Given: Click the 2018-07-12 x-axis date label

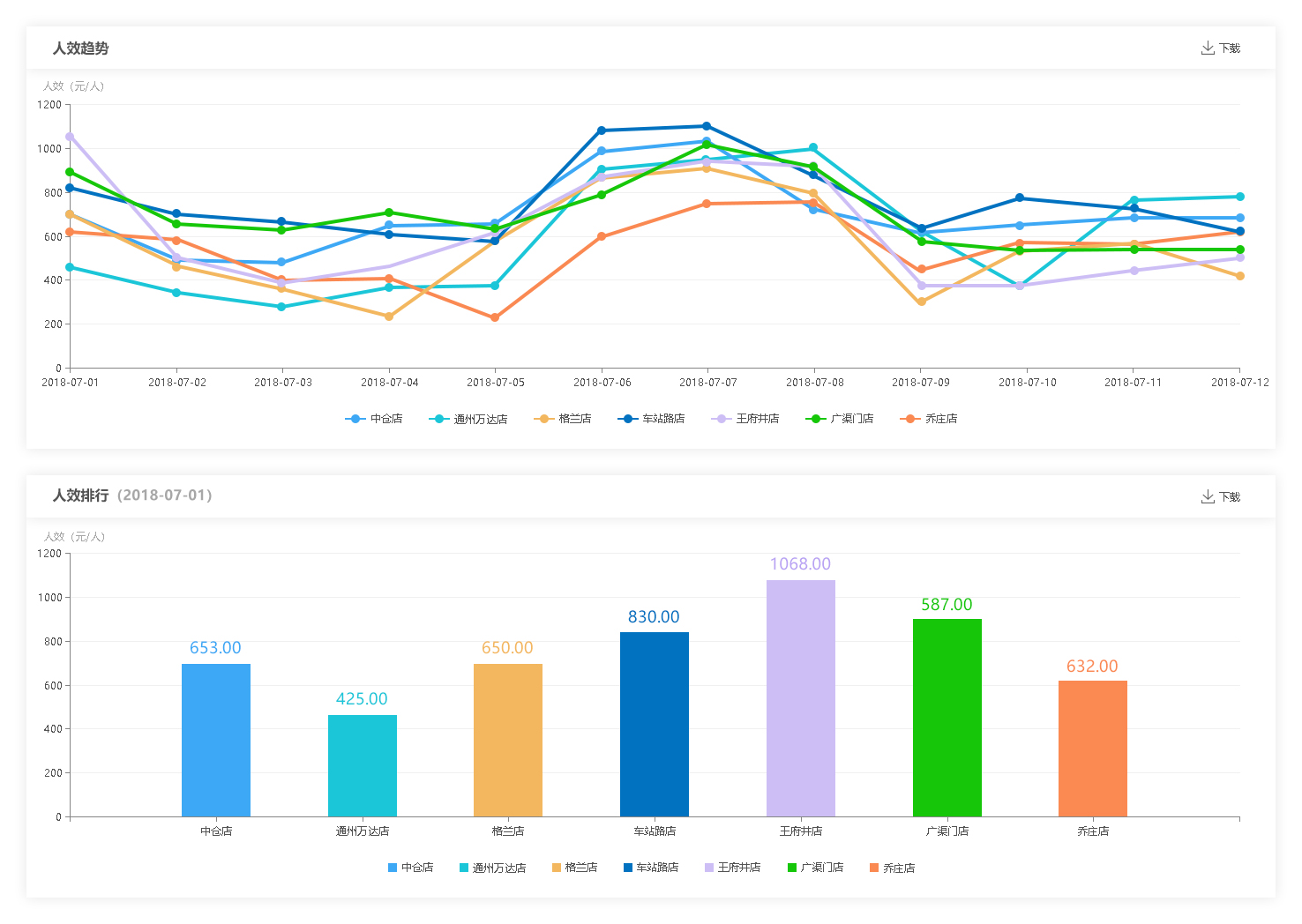Looking at the screenshot, I should coord(1240,383).
